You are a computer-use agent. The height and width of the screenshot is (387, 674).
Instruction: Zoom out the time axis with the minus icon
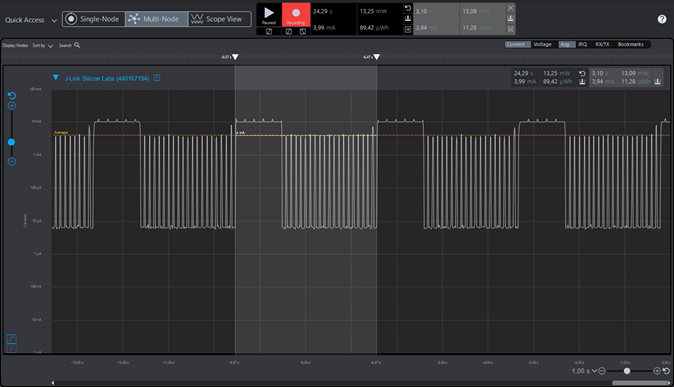602,371
